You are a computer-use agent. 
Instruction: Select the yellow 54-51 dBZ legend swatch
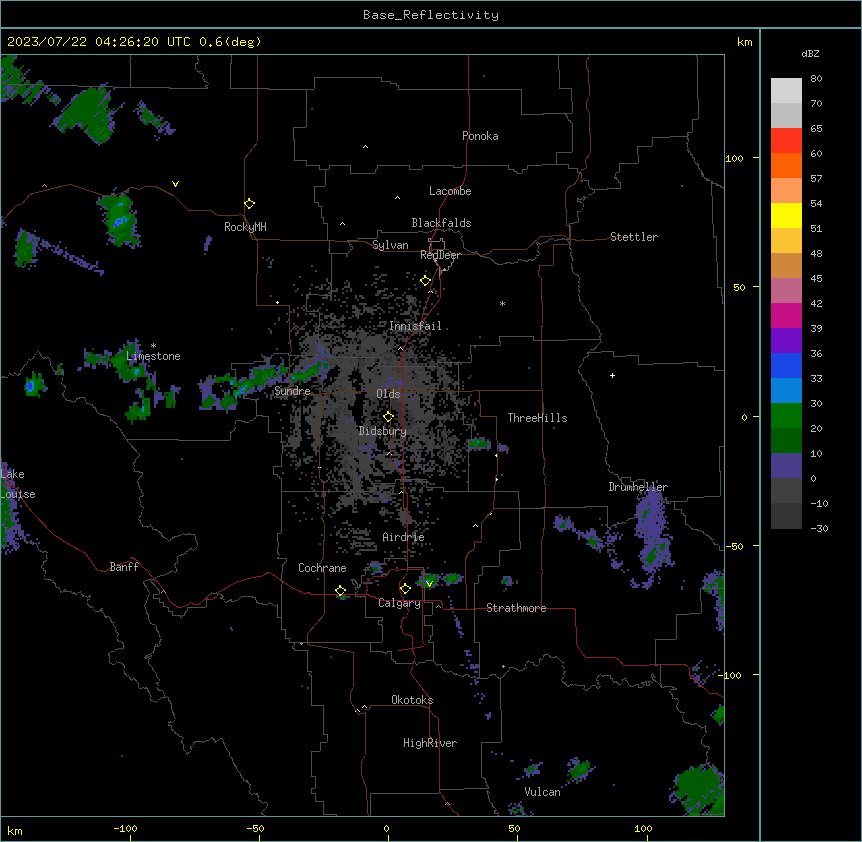pyautogui.click(x=786, y=216)
